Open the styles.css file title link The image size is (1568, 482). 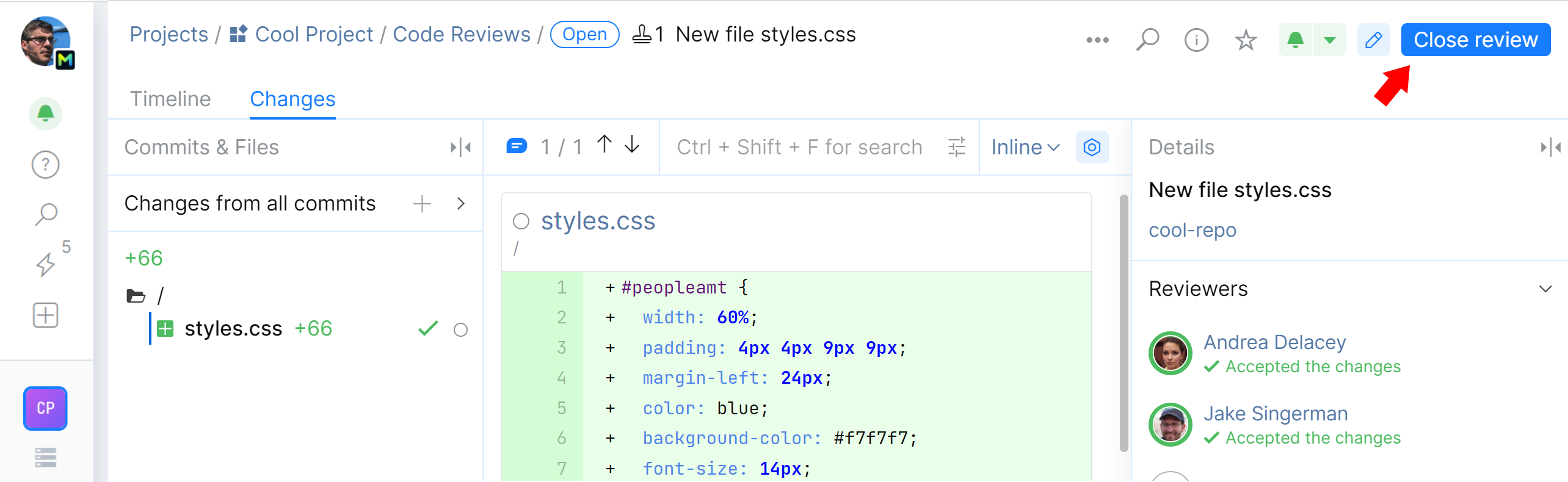pyautogui.click(x=598, y=221)
